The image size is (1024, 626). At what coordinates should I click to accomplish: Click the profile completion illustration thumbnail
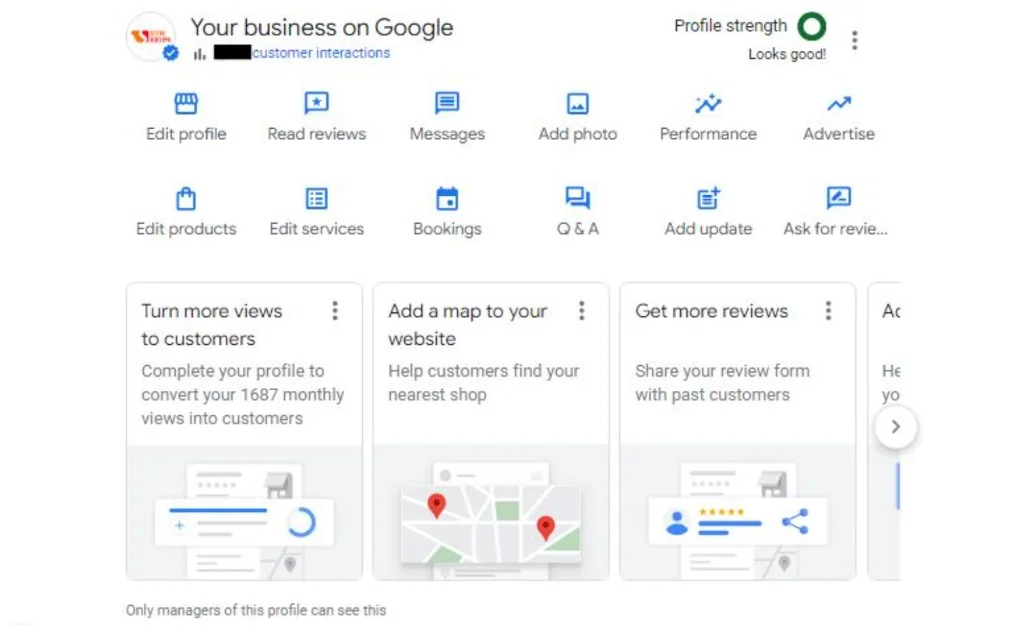[244, 513]
